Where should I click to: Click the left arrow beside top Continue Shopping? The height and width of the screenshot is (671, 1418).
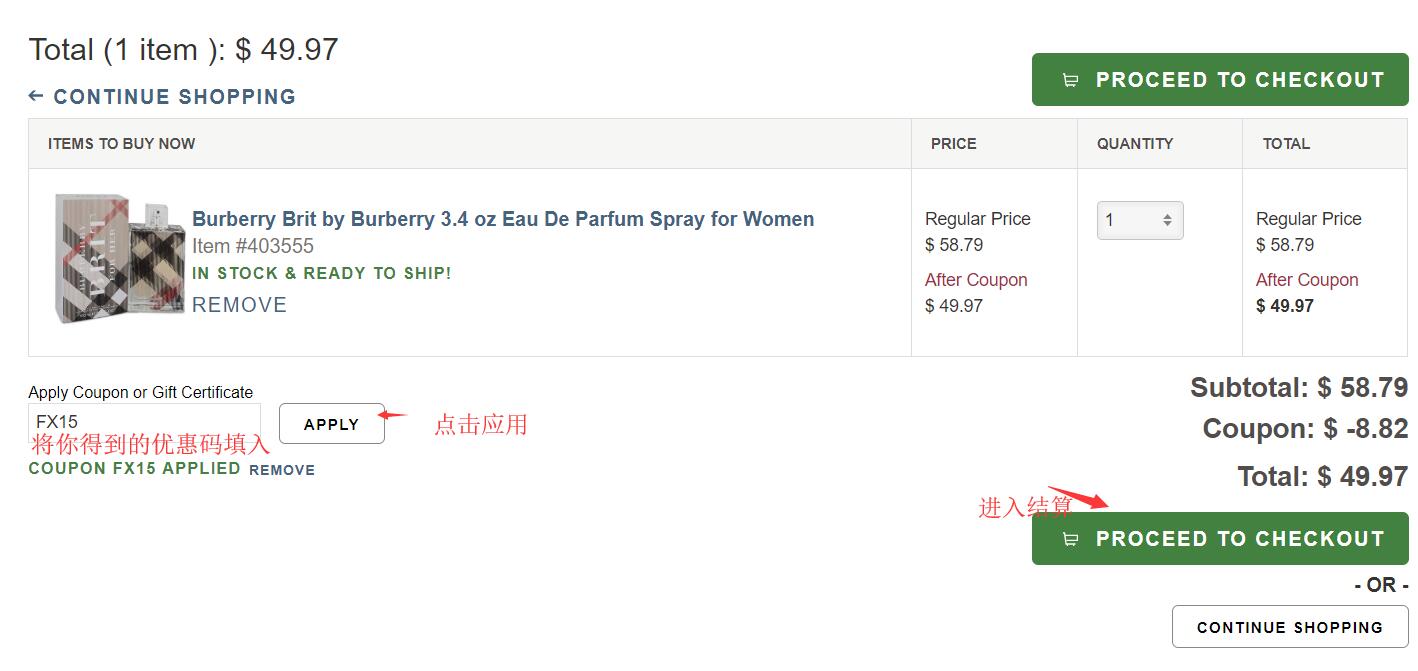coord(36,96)
